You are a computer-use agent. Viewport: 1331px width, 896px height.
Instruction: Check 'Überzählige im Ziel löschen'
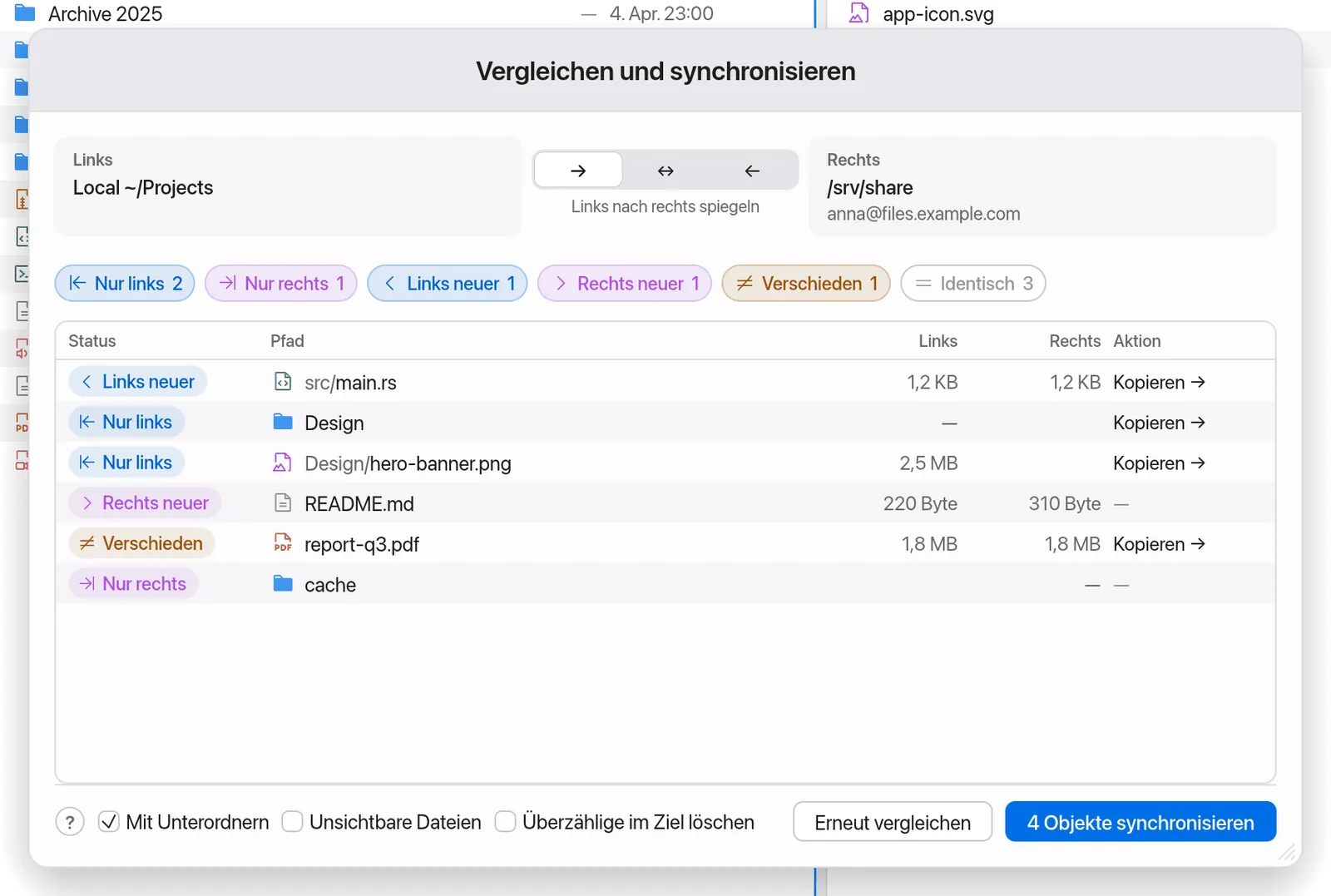505,822
